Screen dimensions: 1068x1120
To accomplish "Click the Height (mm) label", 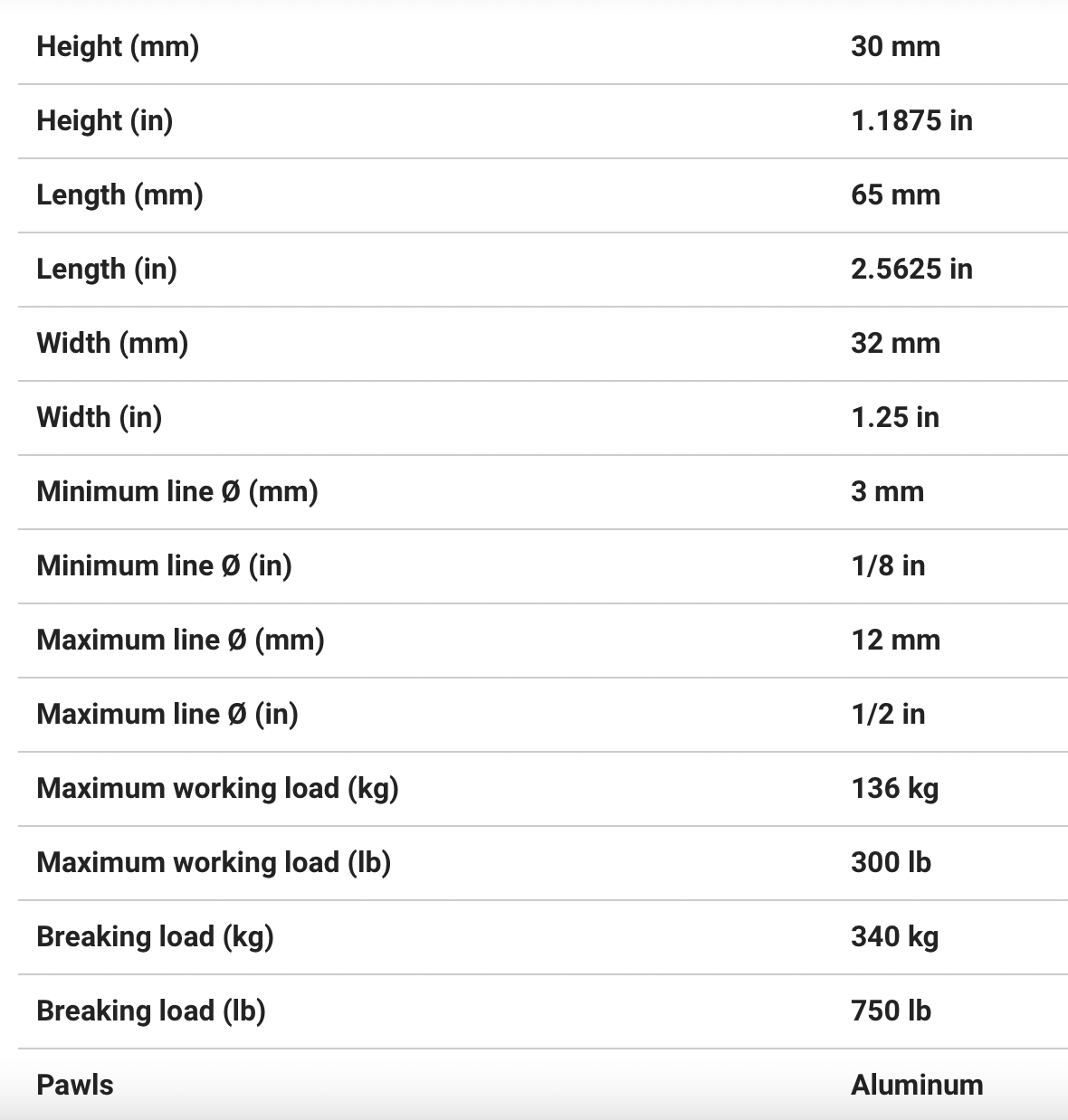I will pos(118,46).
